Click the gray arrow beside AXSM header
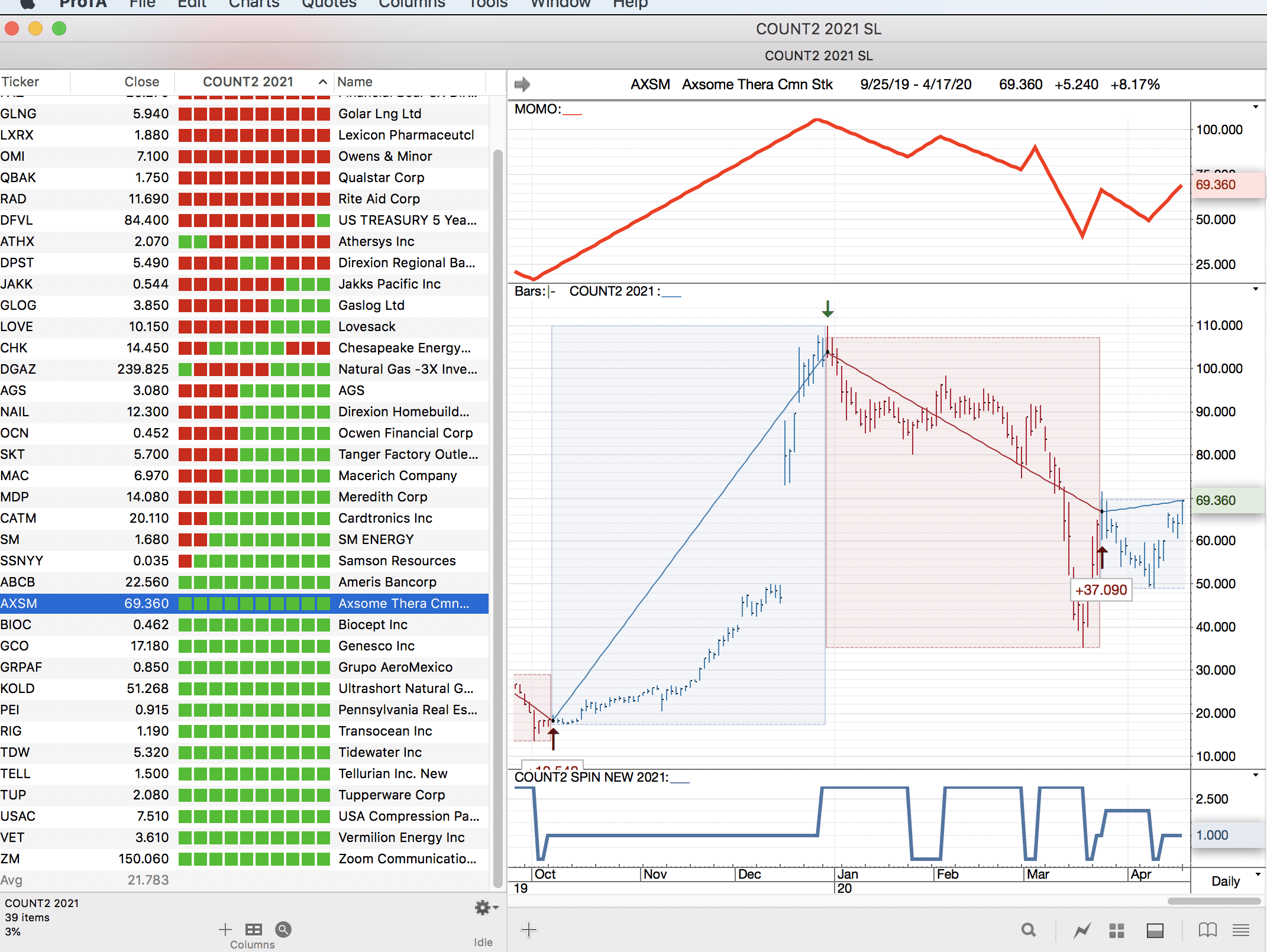 (522, 85)
